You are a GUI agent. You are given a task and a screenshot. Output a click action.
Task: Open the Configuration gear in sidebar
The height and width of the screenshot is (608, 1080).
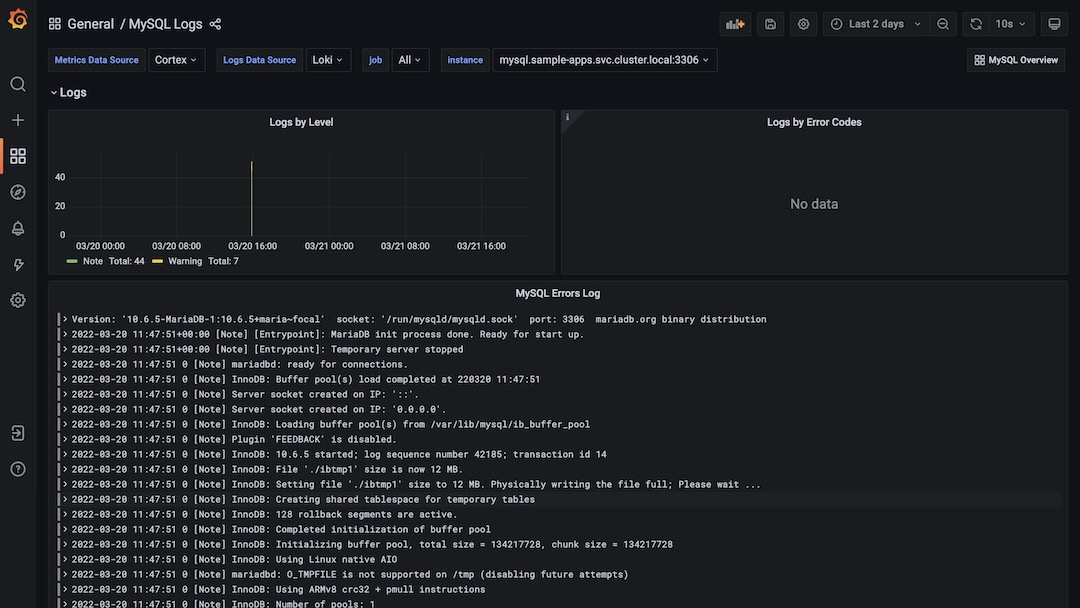point(18,300)
